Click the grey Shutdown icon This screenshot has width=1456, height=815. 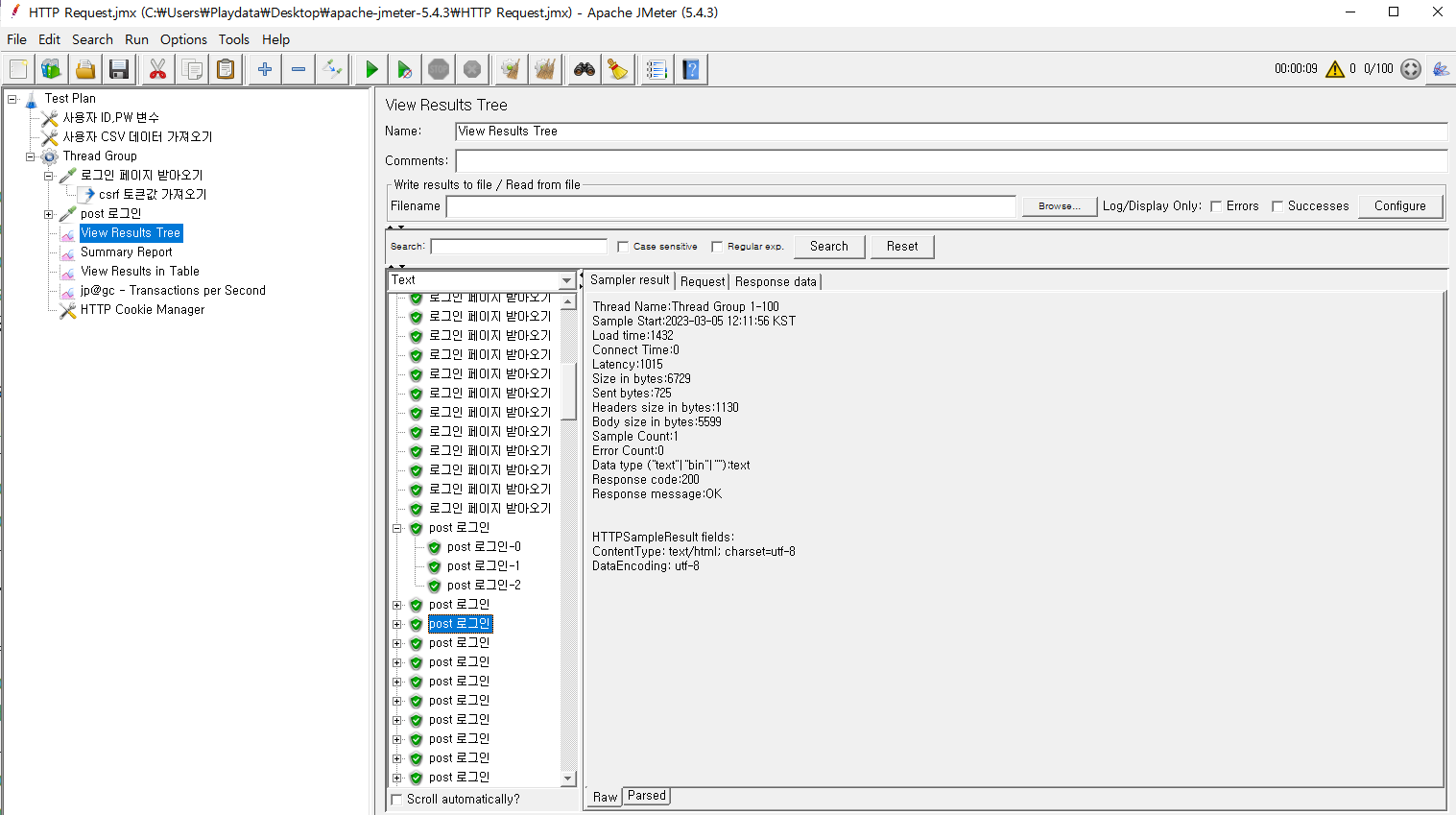coord(472,69)
